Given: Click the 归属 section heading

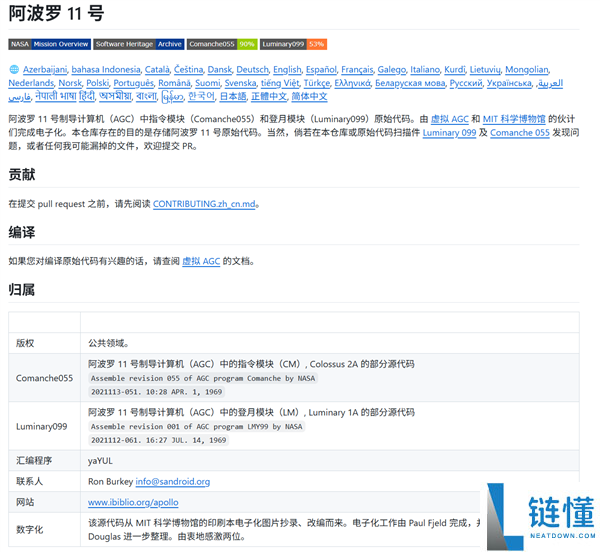Looking at the screenshot, I should coord(22,290).
